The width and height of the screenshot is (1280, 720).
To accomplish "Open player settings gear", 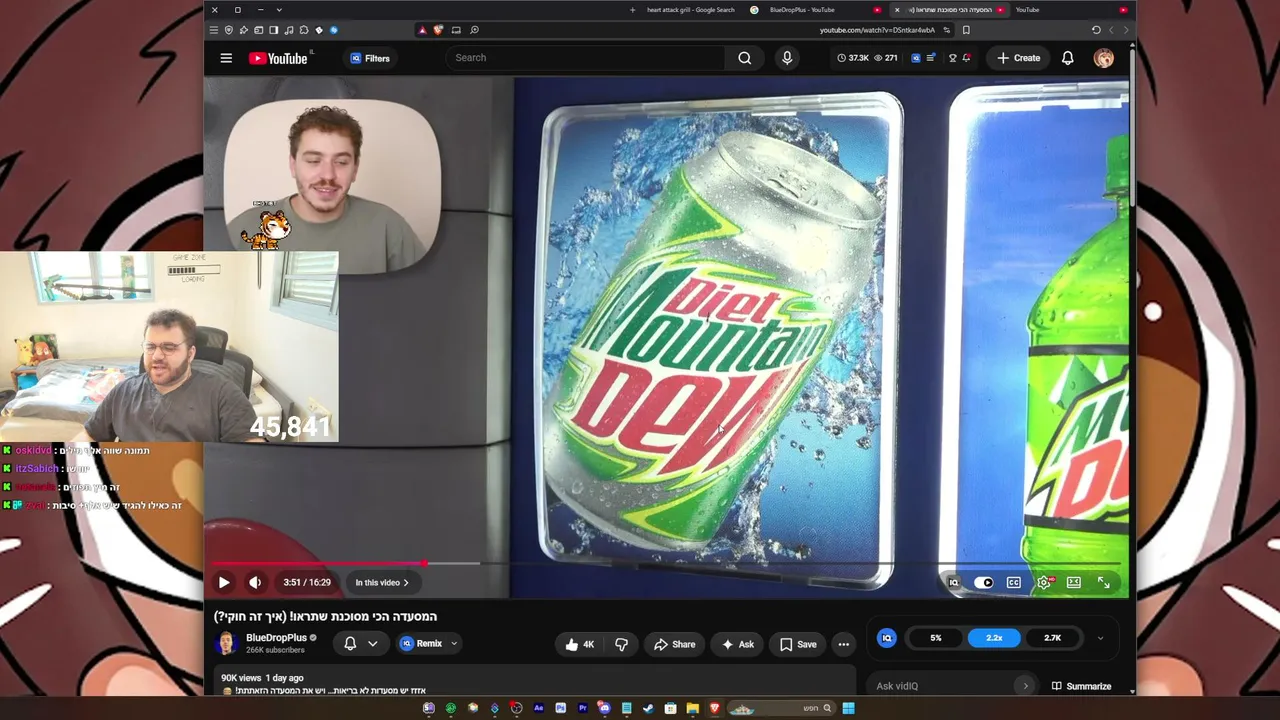I will pyautogui.click(x=1044, y=582).
